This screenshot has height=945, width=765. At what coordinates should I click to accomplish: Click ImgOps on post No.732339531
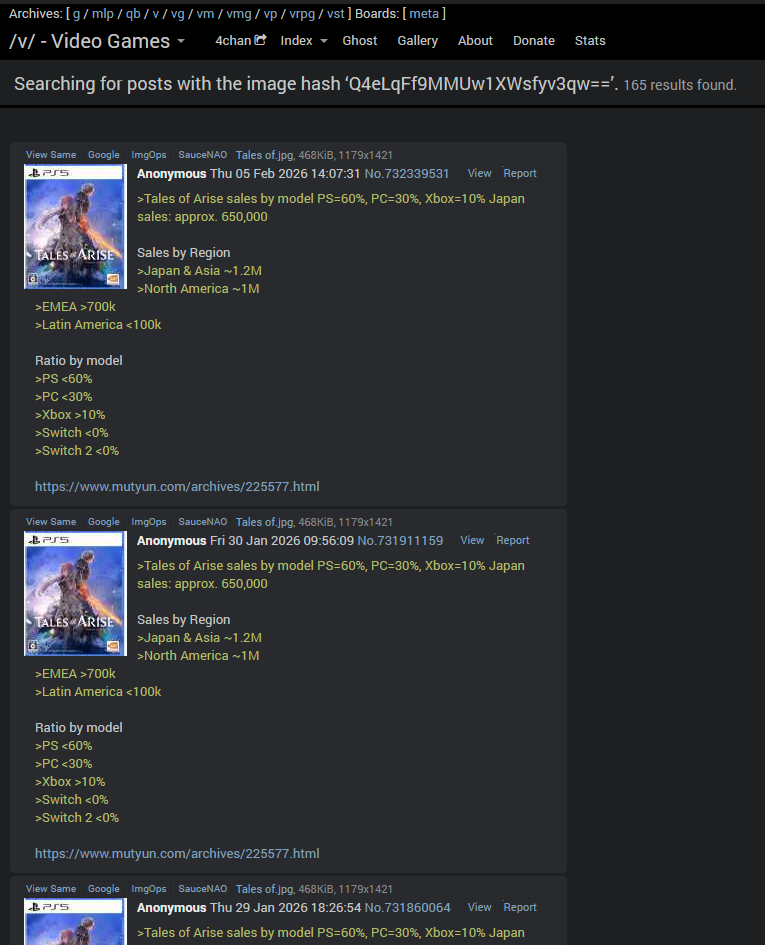coord(149,155)
